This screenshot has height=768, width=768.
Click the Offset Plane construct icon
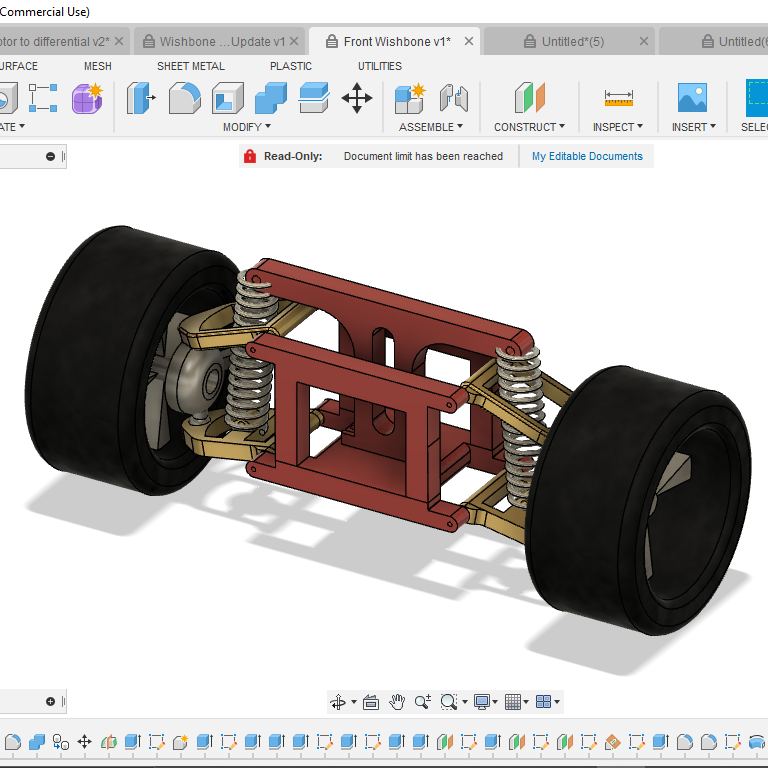(x=529, y=97)
